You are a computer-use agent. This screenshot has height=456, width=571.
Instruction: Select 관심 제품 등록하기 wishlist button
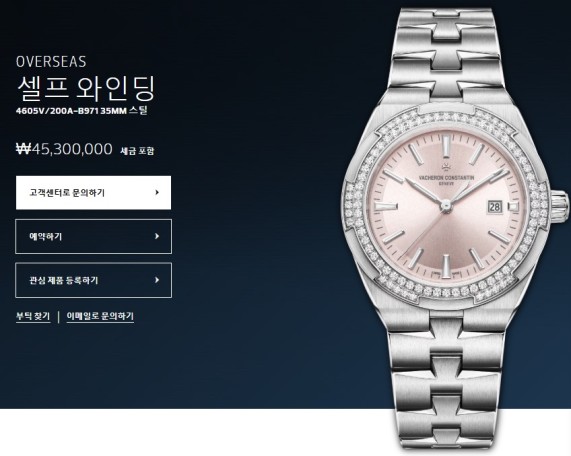[x=93, y=280]
